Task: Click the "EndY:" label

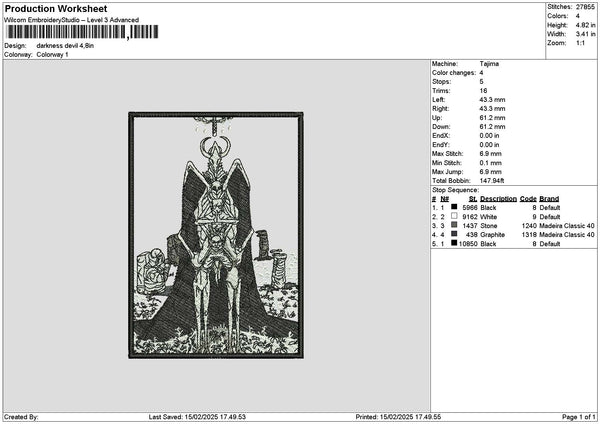Action: point(441,145)
